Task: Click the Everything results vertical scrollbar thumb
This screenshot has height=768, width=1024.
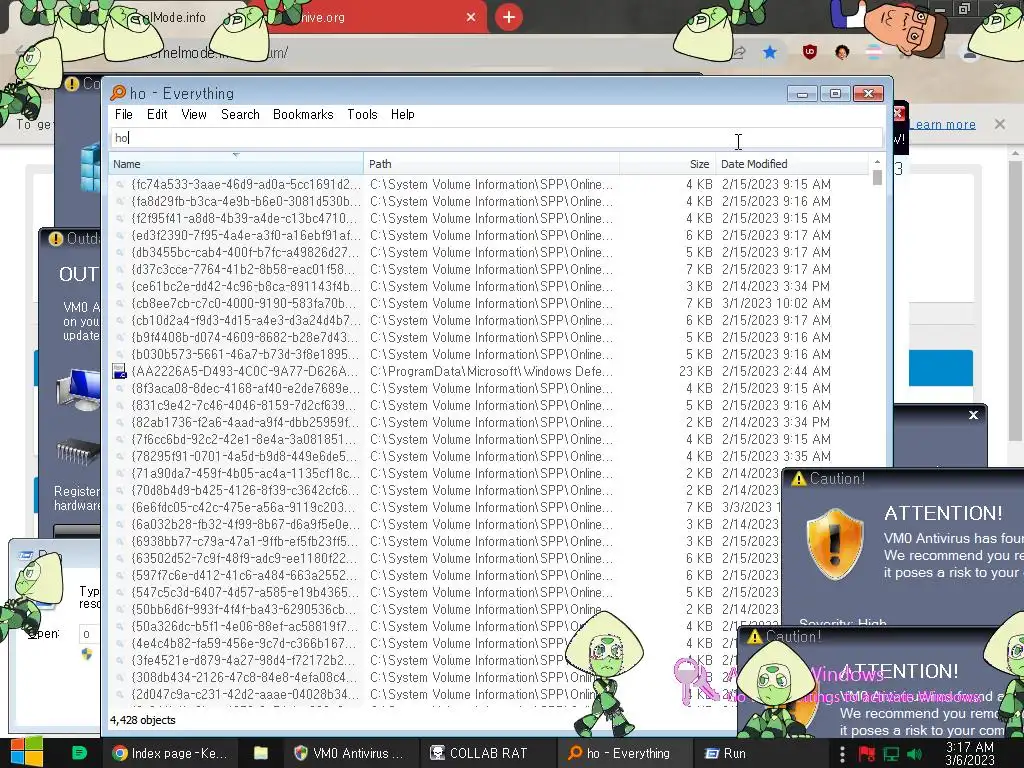Action: (x=877, y=178)
